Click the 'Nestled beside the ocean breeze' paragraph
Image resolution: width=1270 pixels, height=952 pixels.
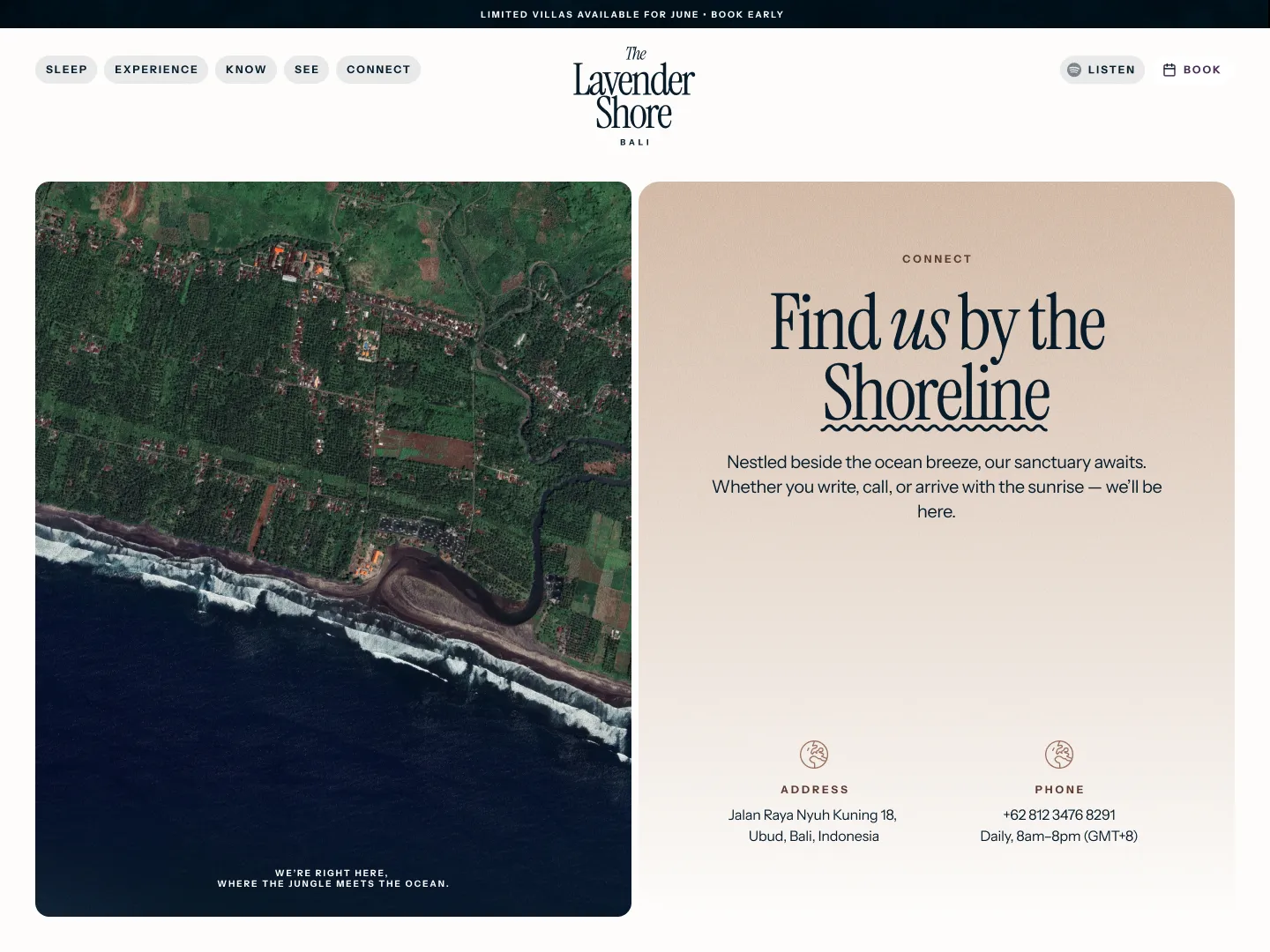tap(937, 487)
